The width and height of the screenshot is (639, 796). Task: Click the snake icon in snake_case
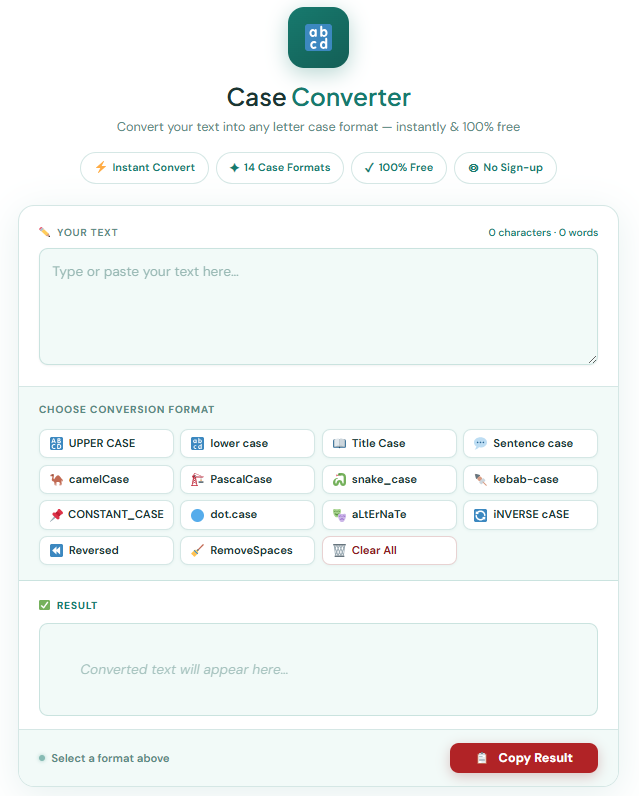(x=339, y=479)
